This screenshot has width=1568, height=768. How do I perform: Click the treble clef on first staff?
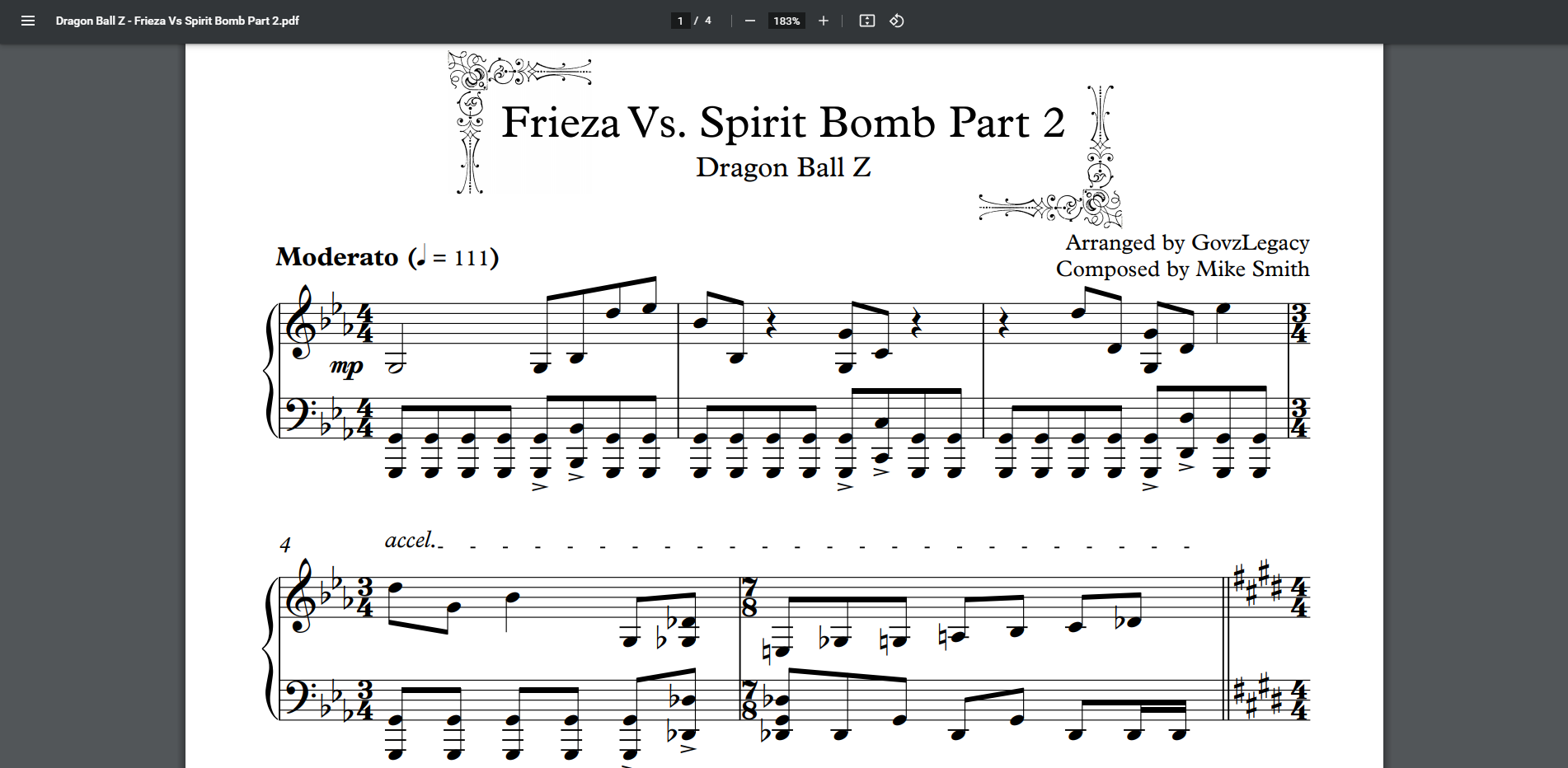pos(302,324)
